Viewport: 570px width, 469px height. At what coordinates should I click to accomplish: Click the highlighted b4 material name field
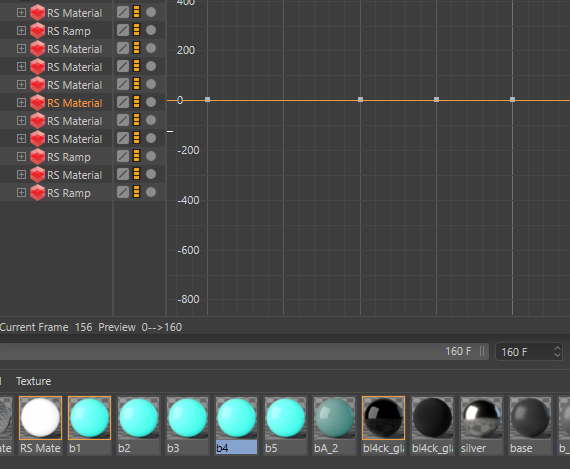click(236, 448)
